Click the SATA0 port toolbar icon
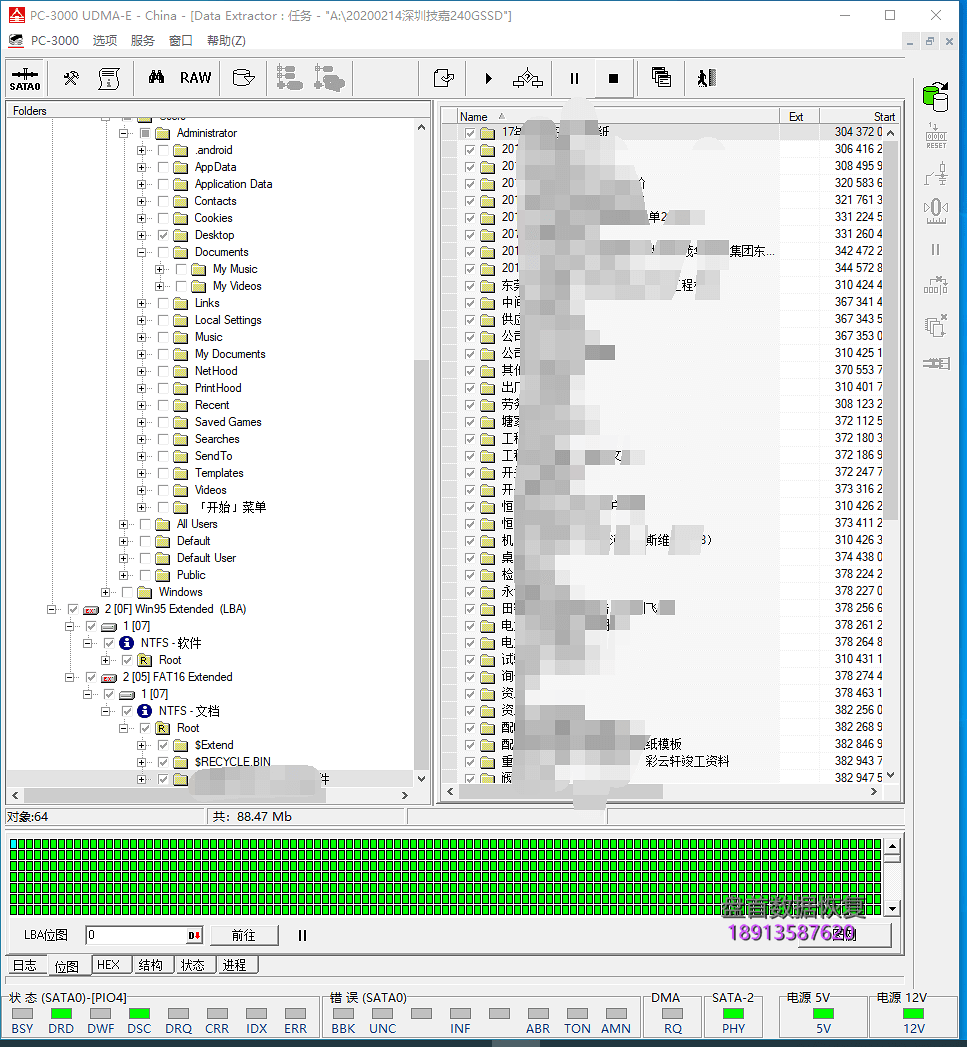This screenshot has width=967, height=1047. click(25, 79)
